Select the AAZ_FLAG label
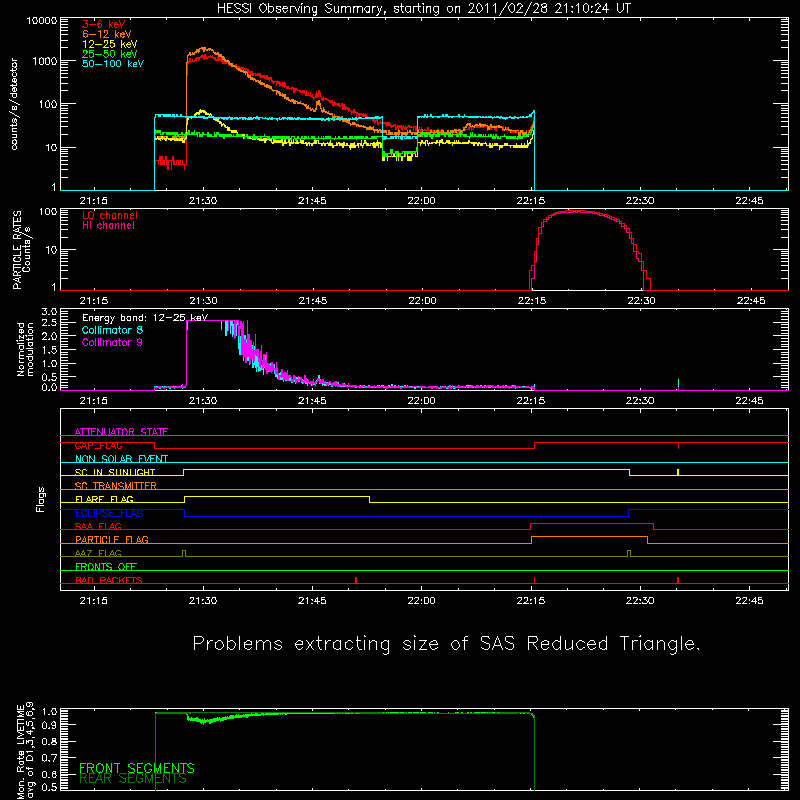The width and height of the screenshot is (800, 800). [98, 553]
